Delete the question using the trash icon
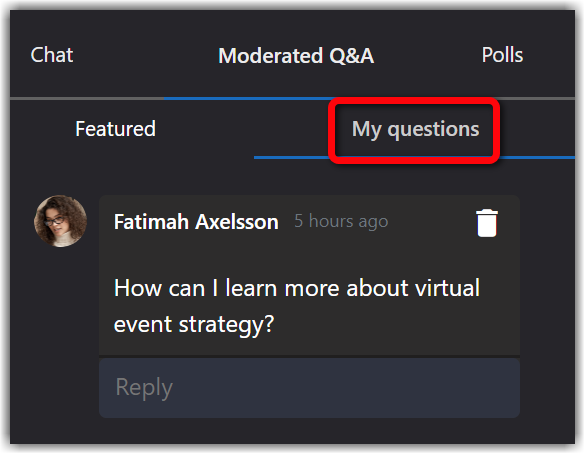The image size is (585, 454). pyautogui.click(x=487, y=223)
